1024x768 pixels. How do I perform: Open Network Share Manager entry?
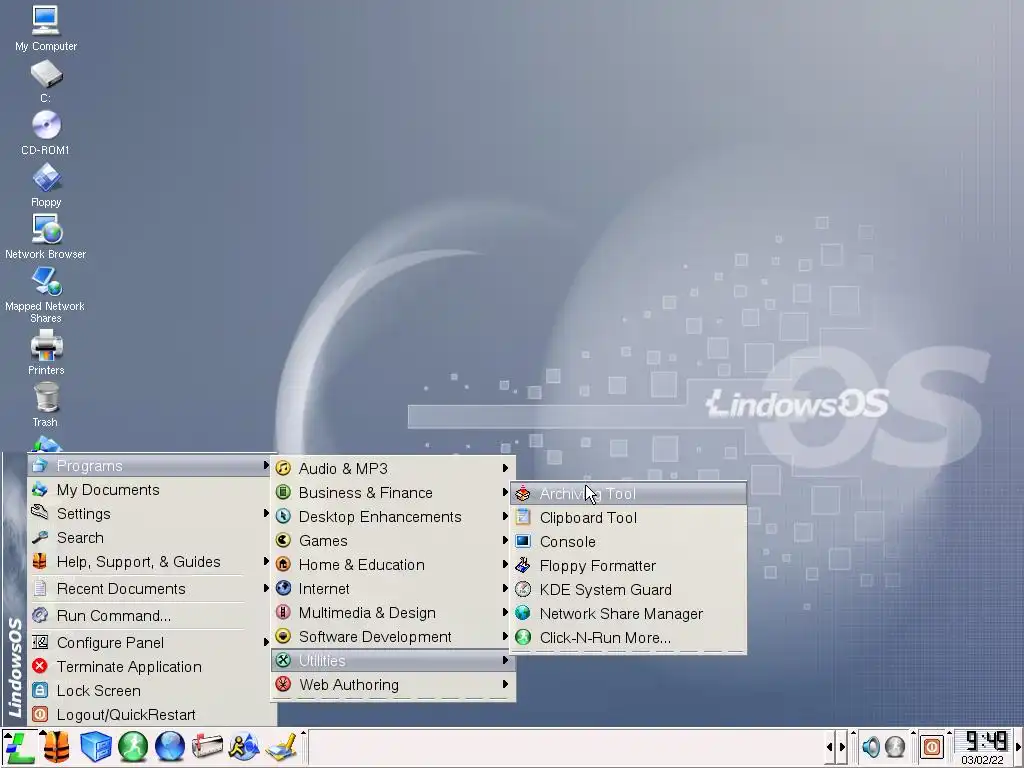point(628,614)
